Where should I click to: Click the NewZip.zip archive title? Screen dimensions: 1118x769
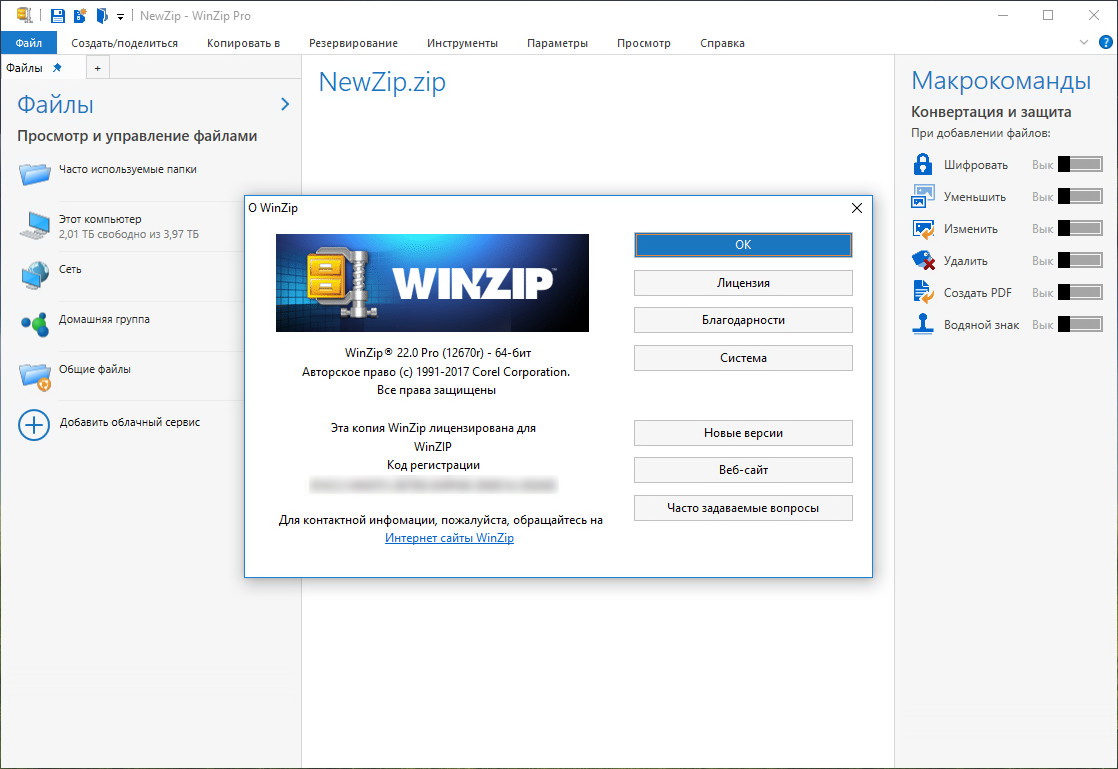click(382, 81)
